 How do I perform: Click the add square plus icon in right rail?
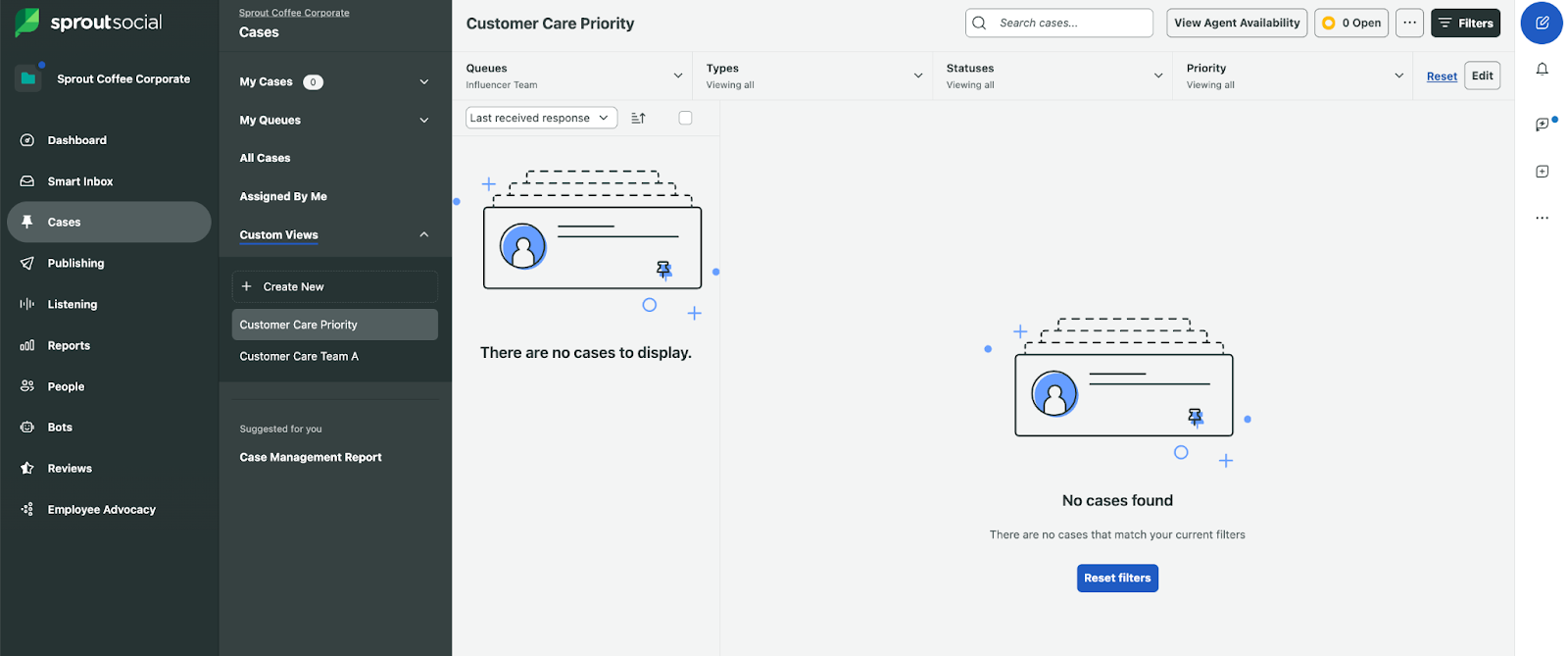click(1542, 172)
